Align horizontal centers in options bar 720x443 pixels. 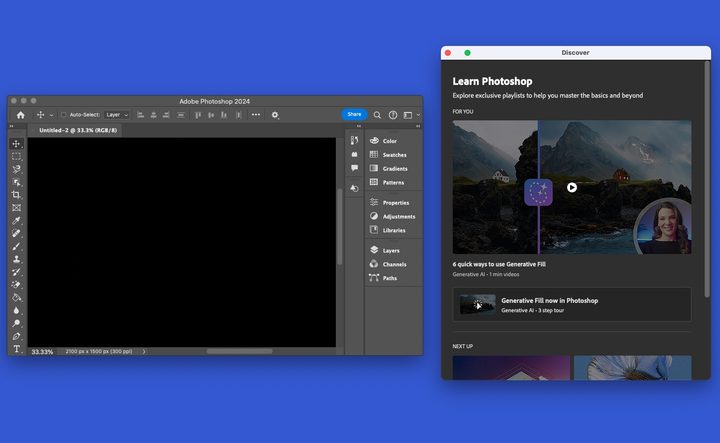153,115
